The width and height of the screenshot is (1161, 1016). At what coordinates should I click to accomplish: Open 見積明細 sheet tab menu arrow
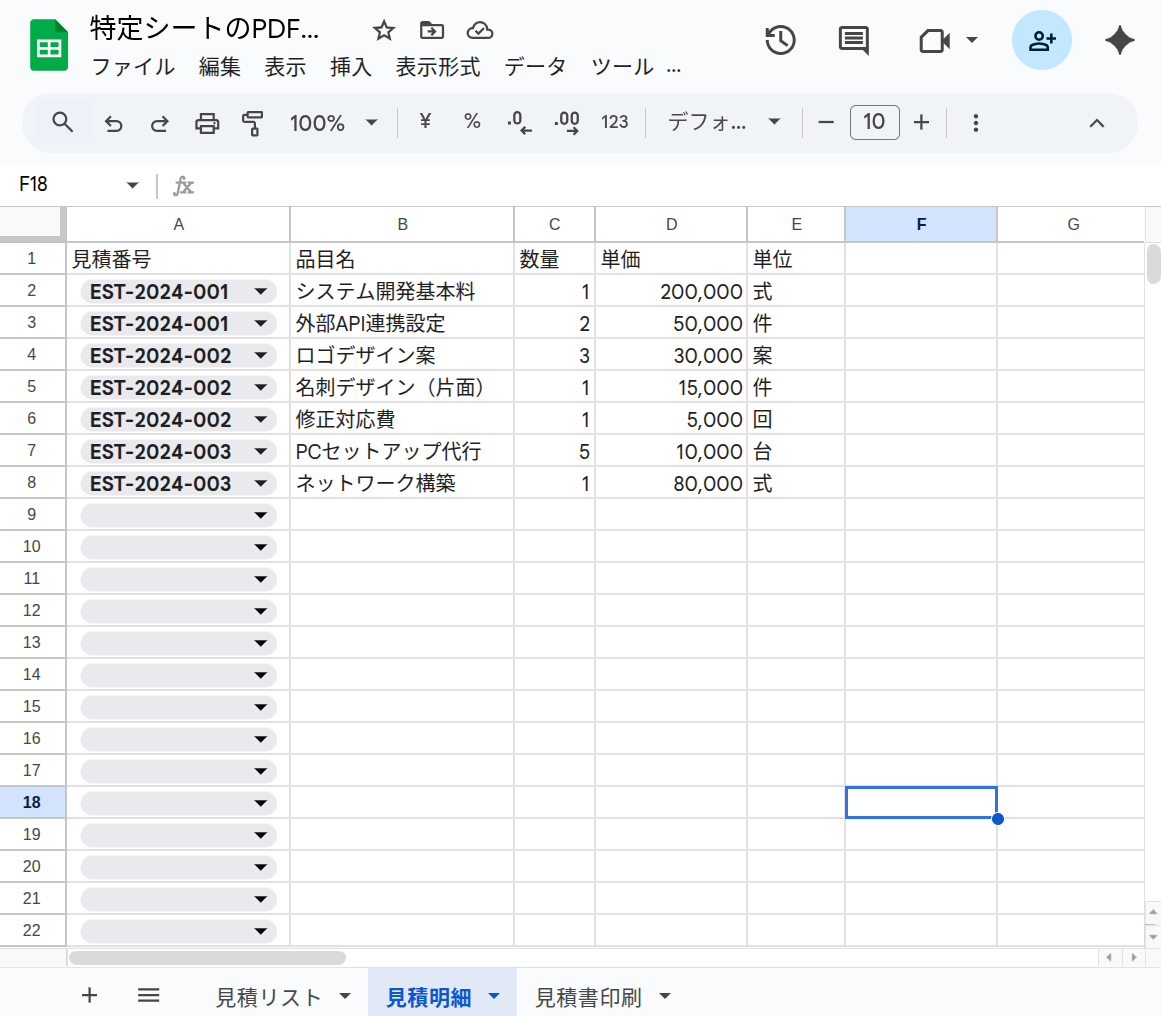point(494,996)
